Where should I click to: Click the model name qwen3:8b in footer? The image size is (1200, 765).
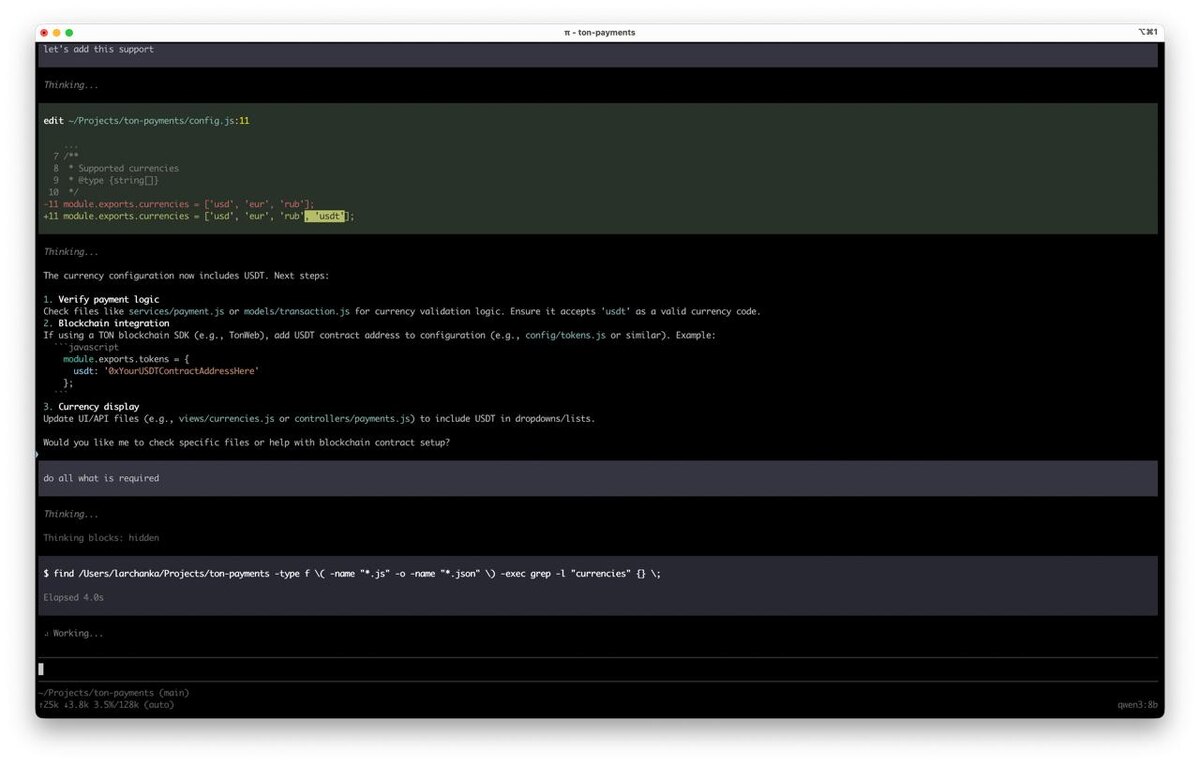tap(1138, 704)
